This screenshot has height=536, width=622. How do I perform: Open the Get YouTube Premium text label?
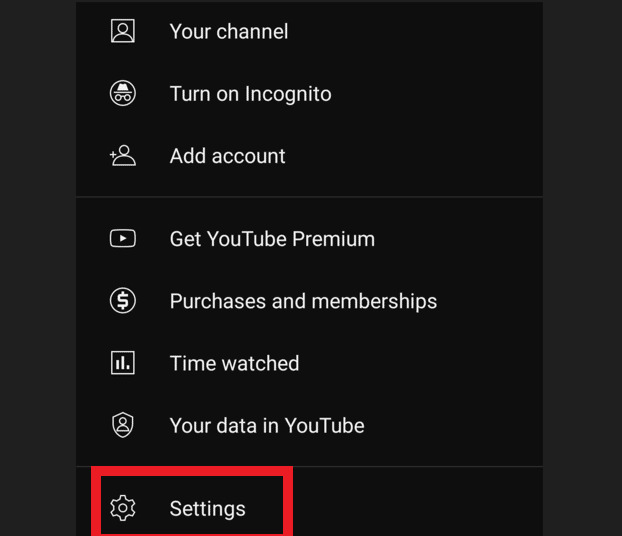click(x=272, y=239)
